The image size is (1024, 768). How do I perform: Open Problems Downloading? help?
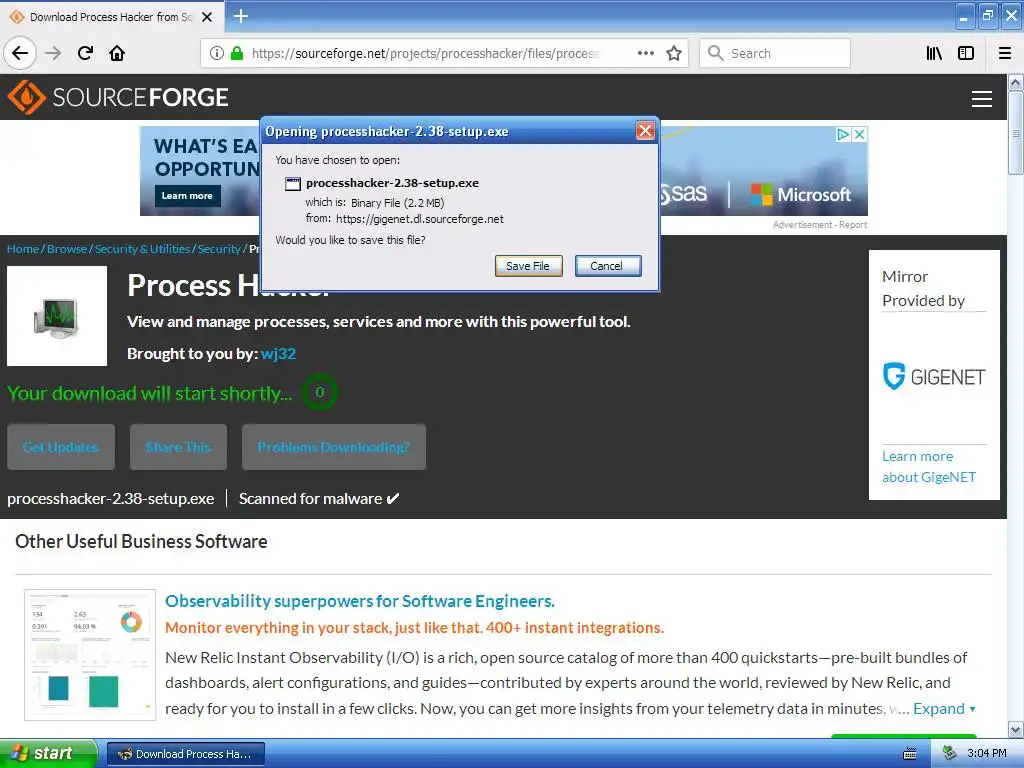(x=334, y=447)
